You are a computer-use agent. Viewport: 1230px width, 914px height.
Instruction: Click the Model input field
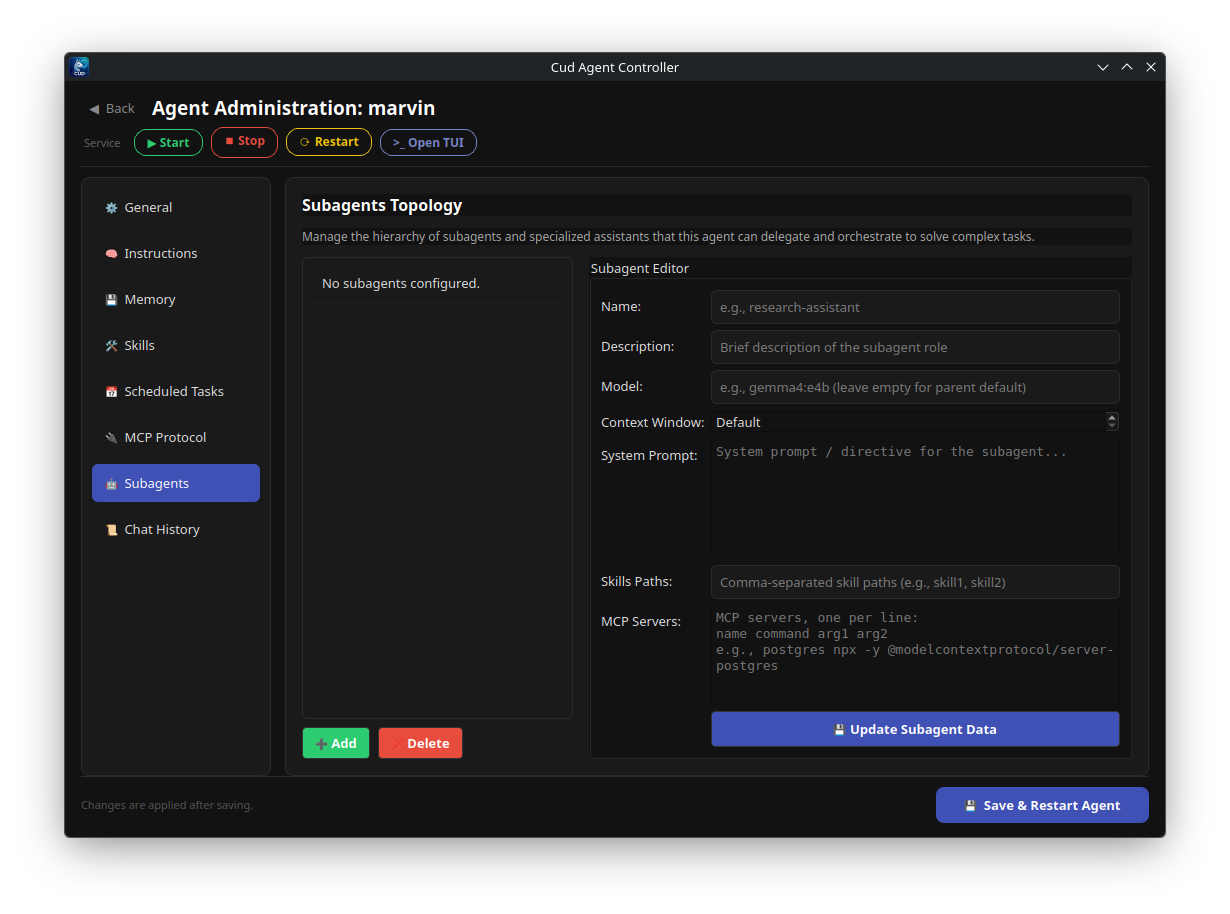click(915, 387)
